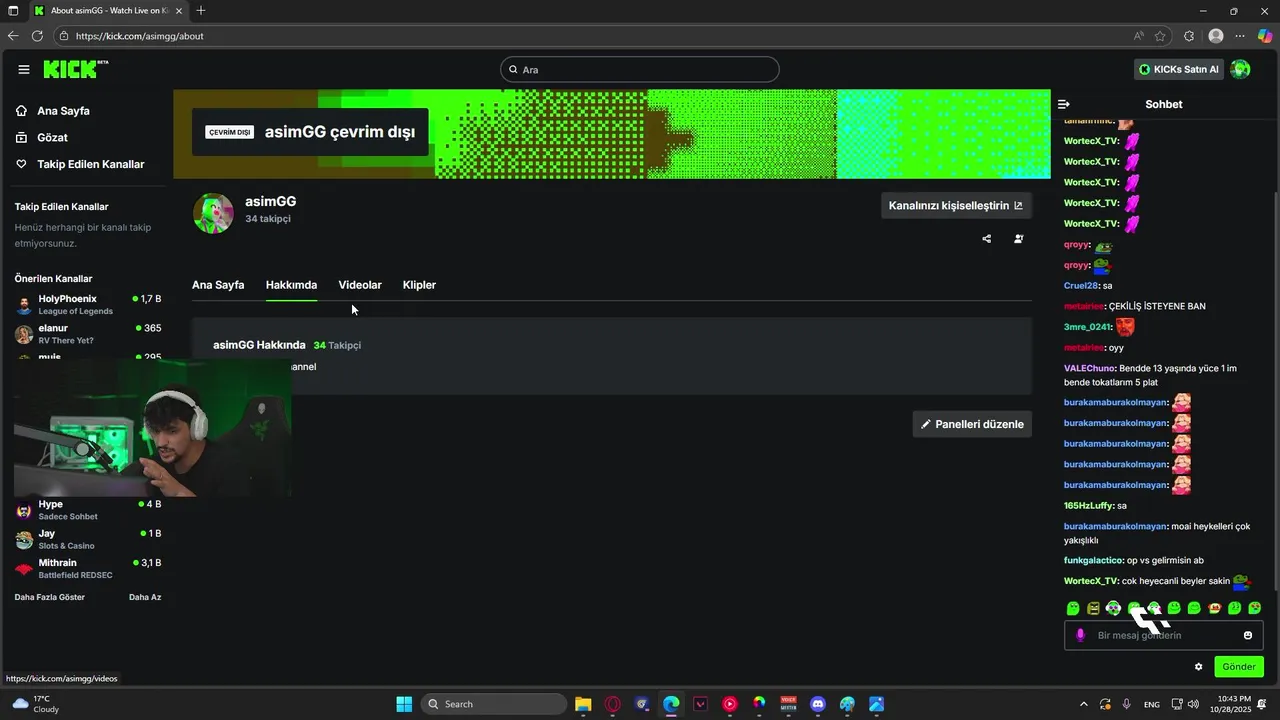Open the Klipler tab

coord(419,285)
